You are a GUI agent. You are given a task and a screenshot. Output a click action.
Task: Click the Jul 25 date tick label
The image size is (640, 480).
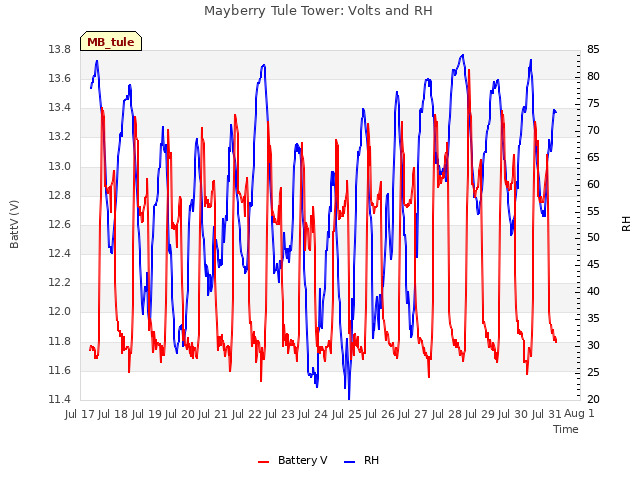coord(347,414)
